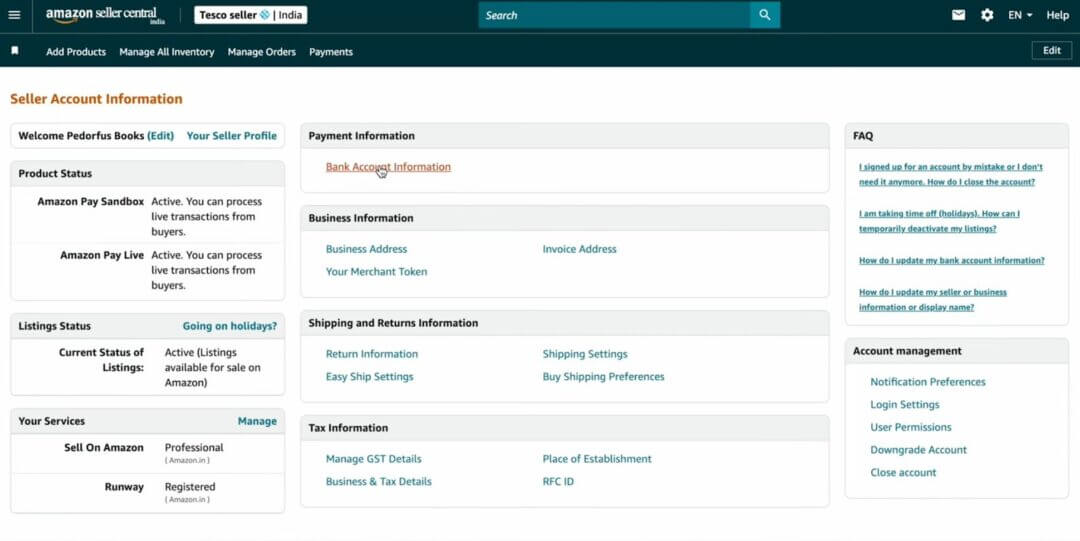Open FAQ on updating seller display name

point(933,300)
